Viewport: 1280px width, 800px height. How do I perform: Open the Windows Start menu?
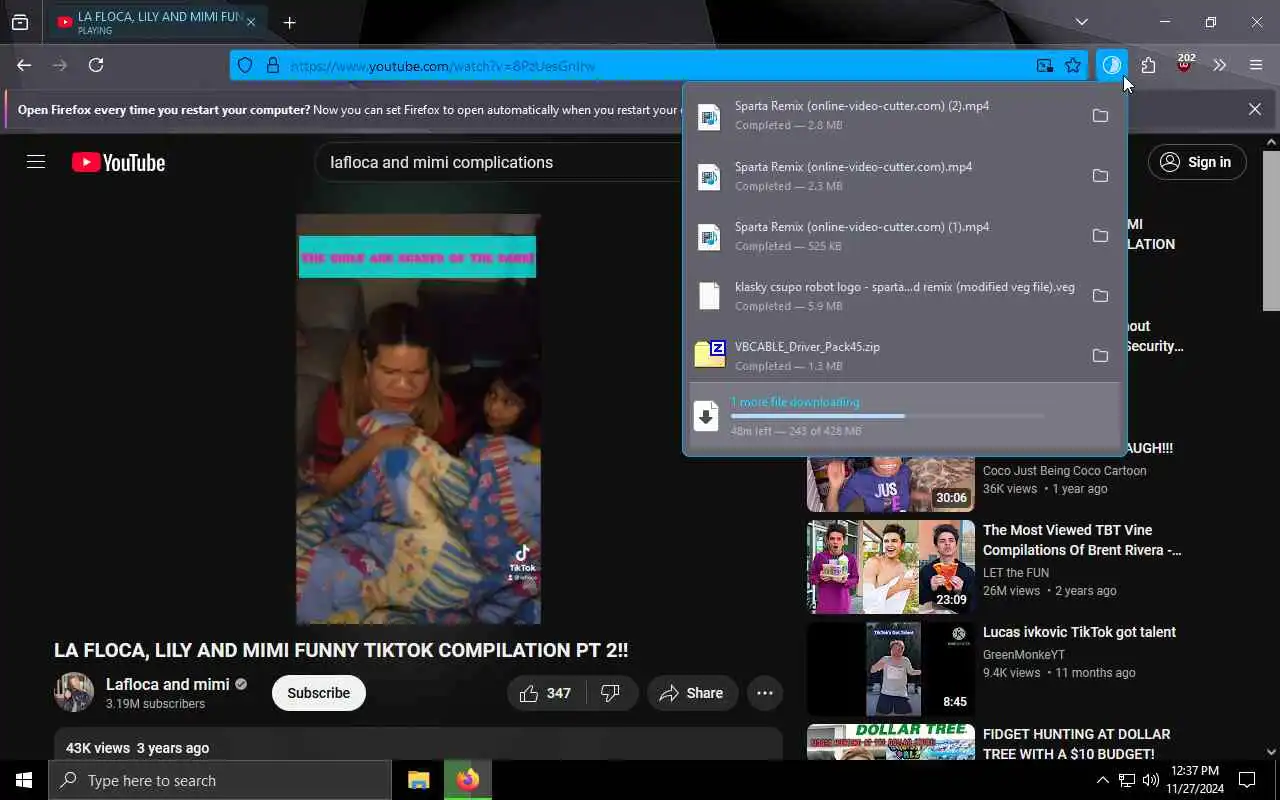[24, 780]
